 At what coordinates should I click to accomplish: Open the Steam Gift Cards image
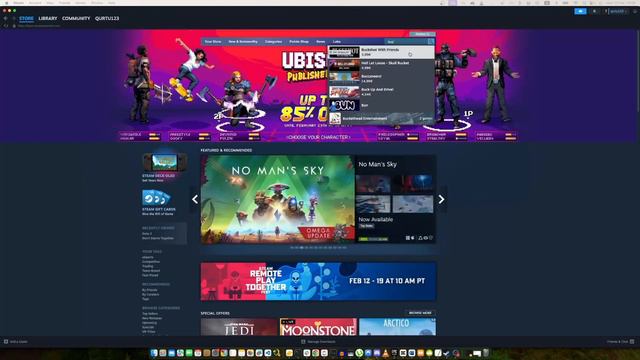pos(156,198)
